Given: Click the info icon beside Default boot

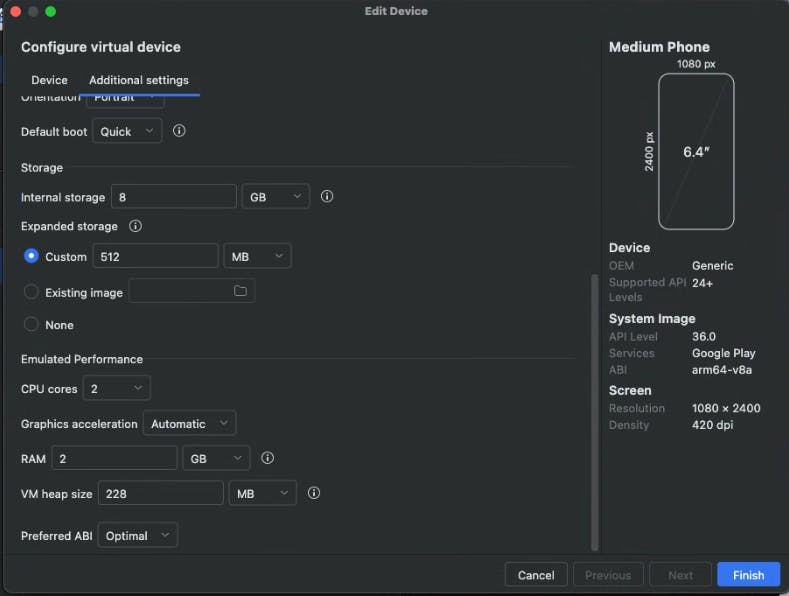Looking at the screenshot, I should click(179, 131).
